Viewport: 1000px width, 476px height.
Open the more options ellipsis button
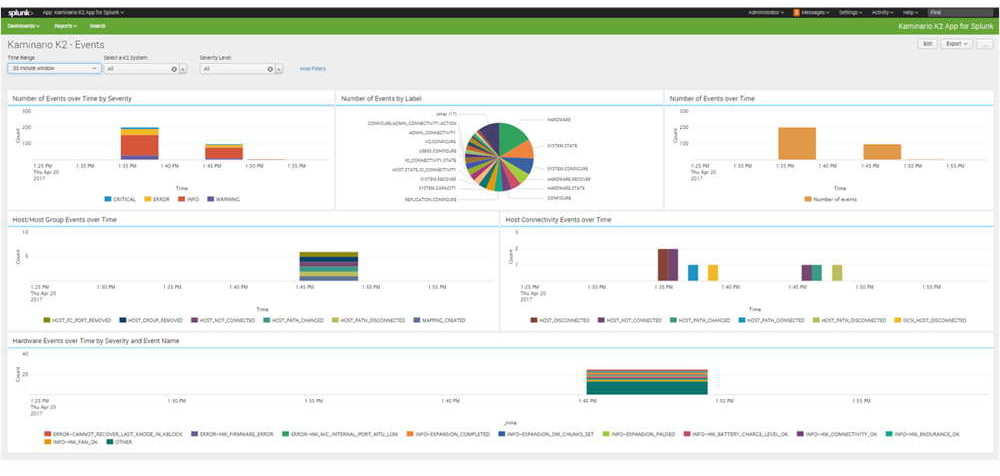985,44
